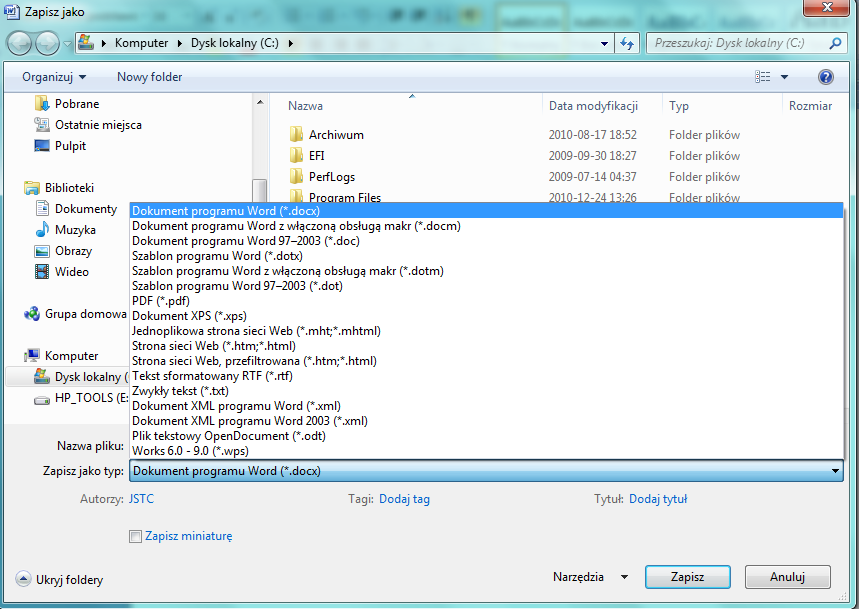Click the Ukryj foldery collapse arrow
This screenshot has height=609, width=859.
(x=23, y=579)
